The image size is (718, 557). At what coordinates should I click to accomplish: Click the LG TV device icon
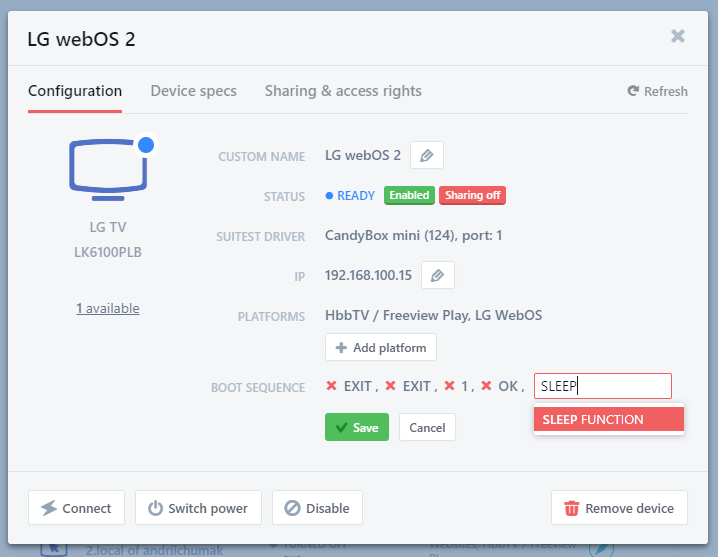point(110,169)
